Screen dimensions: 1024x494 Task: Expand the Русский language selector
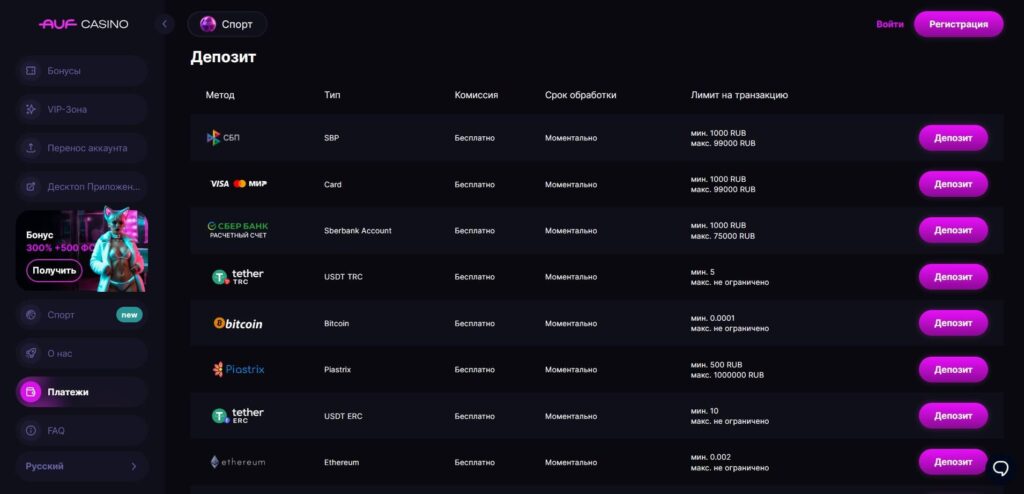[x=82, y=467]
